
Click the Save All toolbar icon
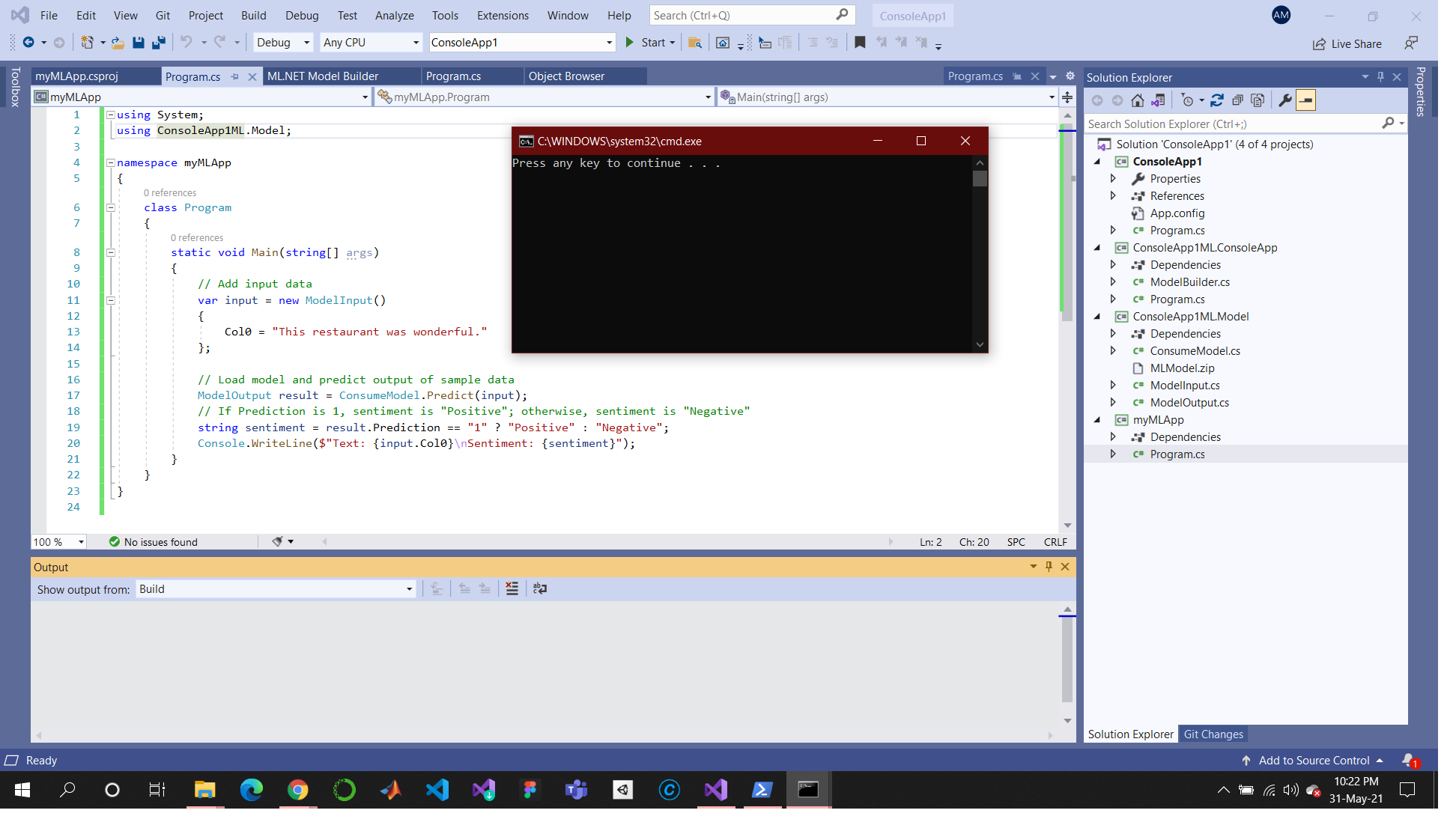click(x=158, y=43)
